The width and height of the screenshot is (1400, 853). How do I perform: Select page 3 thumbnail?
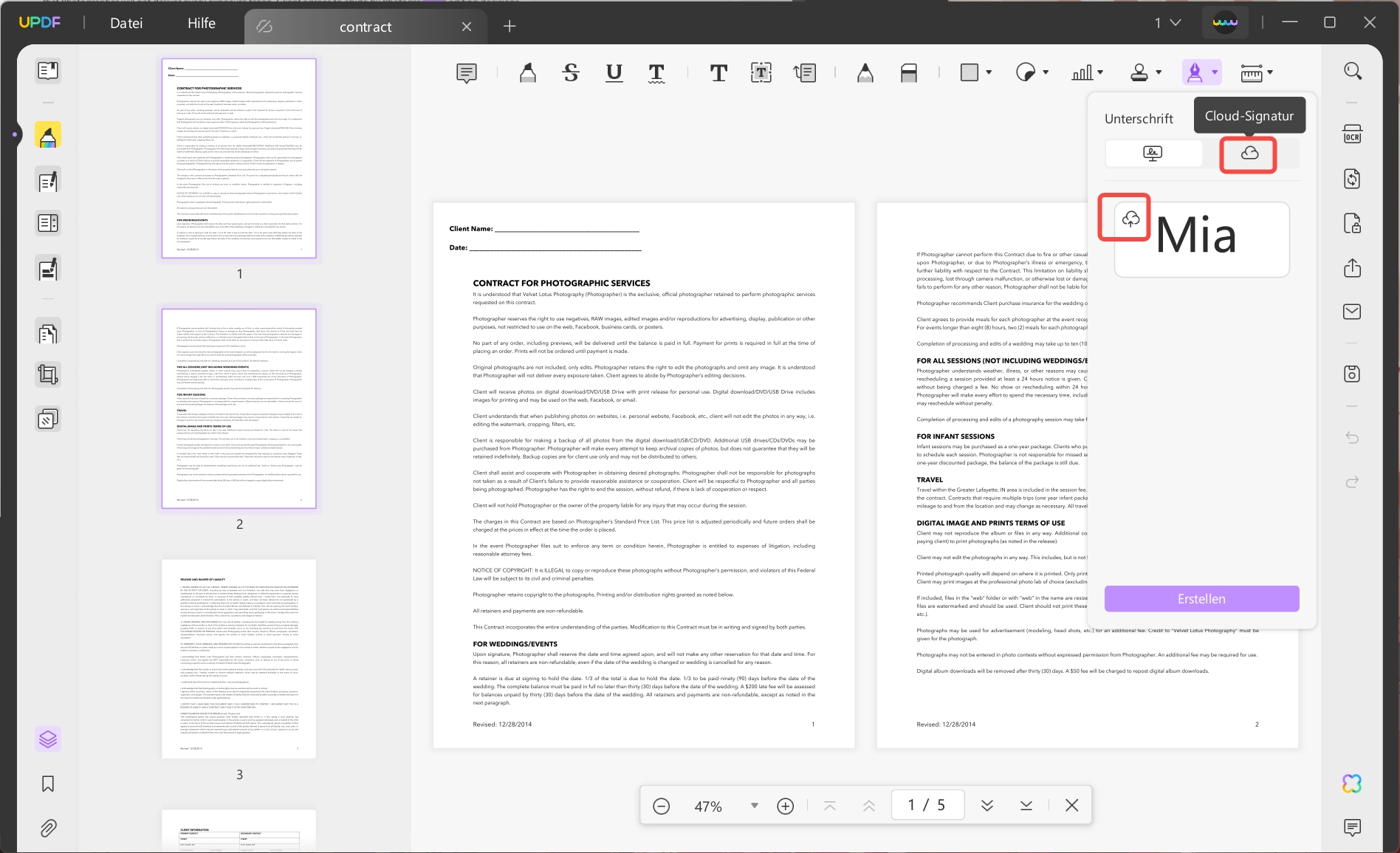(x=239, y=659)
